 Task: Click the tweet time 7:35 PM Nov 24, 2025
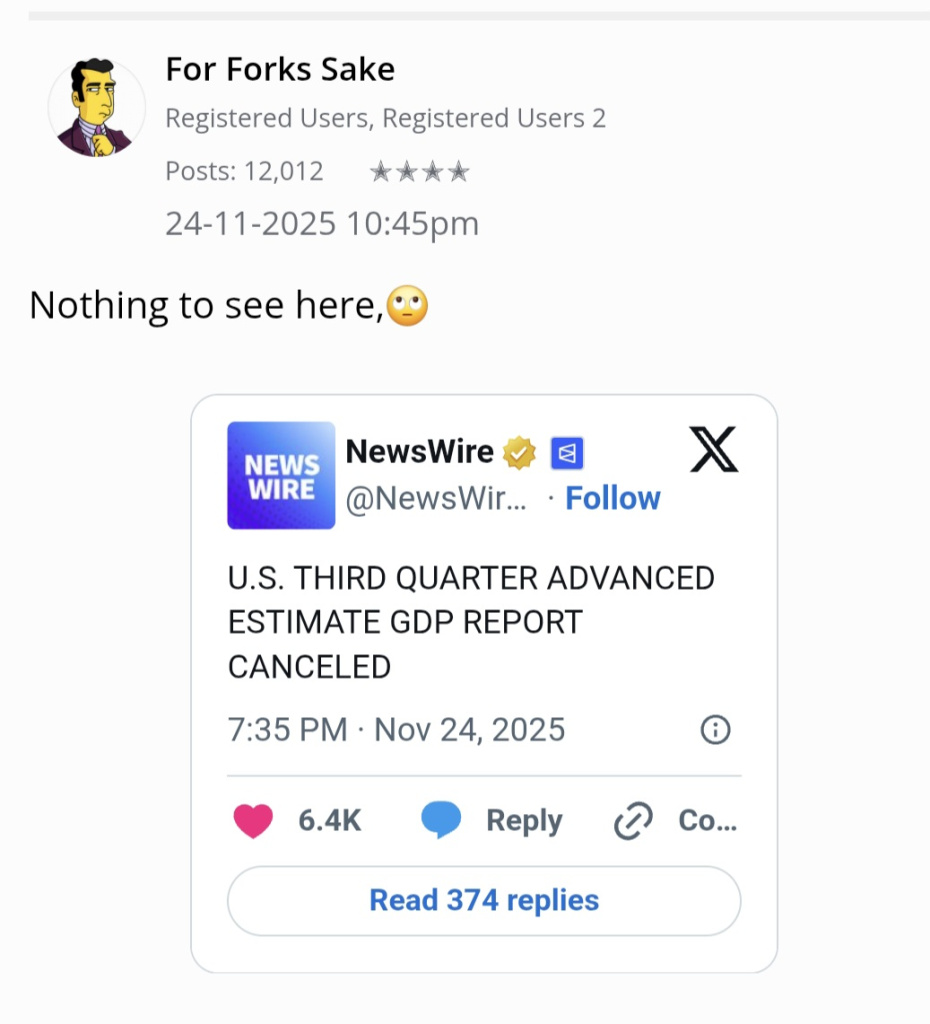point(396,730)
